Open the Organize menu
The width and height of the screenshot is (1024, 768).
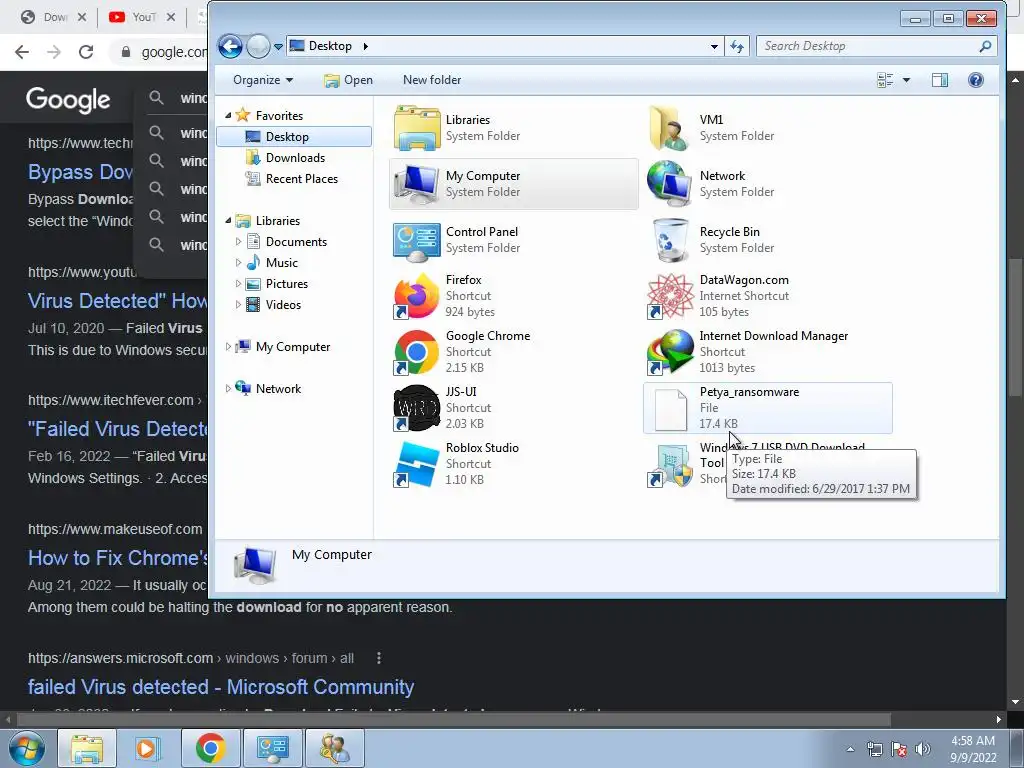click(263, 80)
